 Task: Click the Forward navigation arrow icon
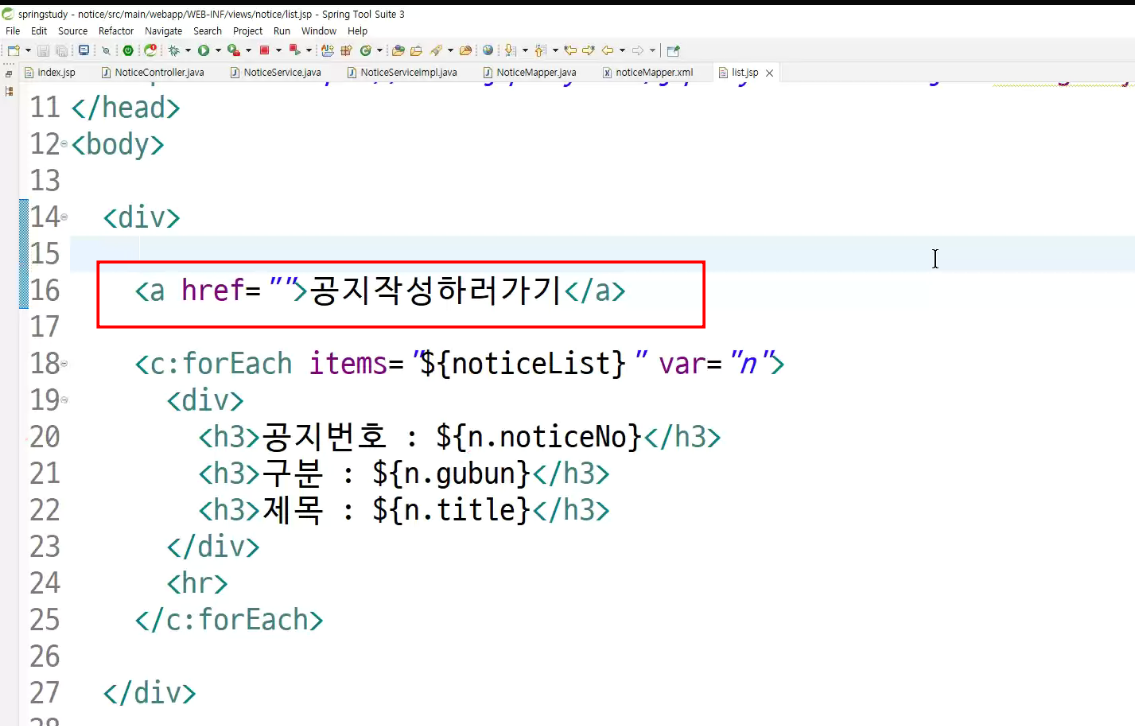tap(638, 51)
